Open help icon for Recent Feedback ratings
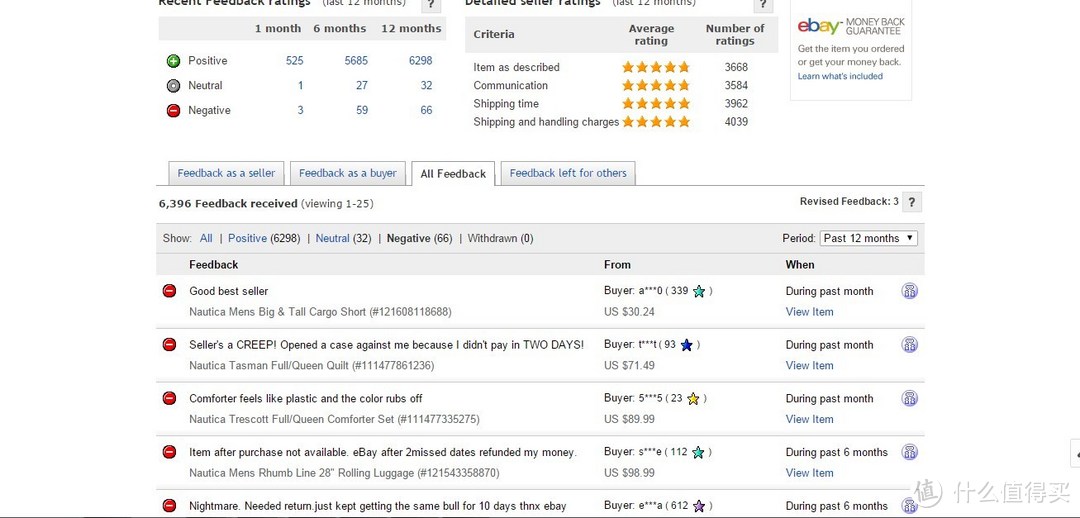This screenshot has height=518, width=1080. pos(430,4)
